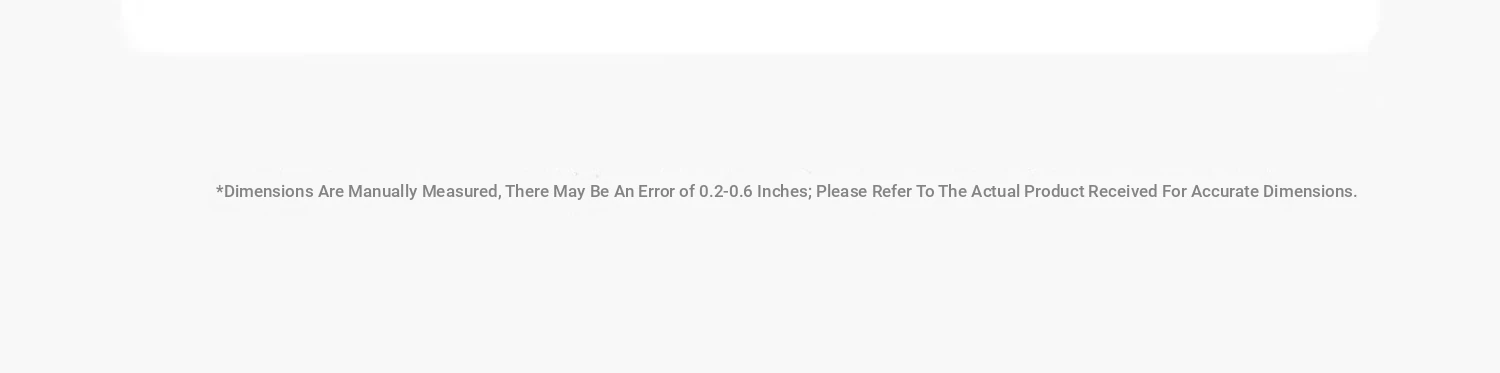
Task: Select the word "Are" after first Dimensions
Action: point(331,191)
